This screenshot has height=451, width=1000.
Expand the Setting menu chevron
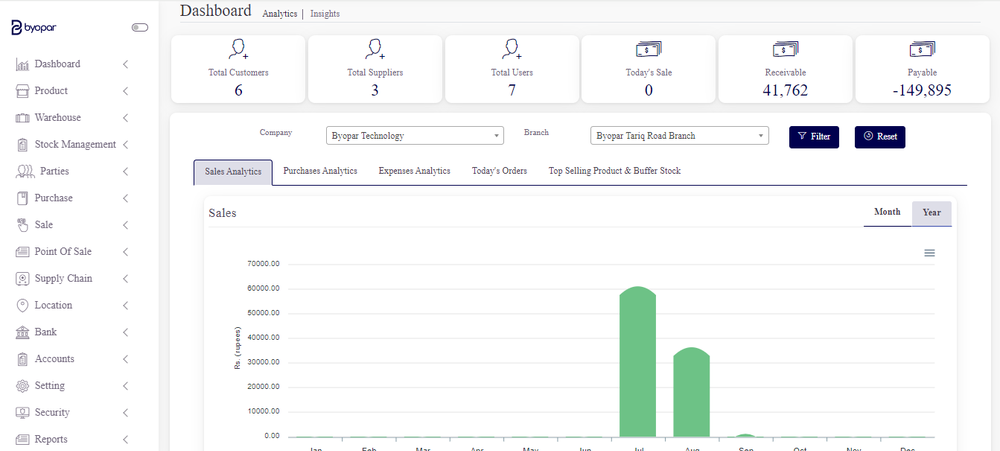[x=126, y=386]
